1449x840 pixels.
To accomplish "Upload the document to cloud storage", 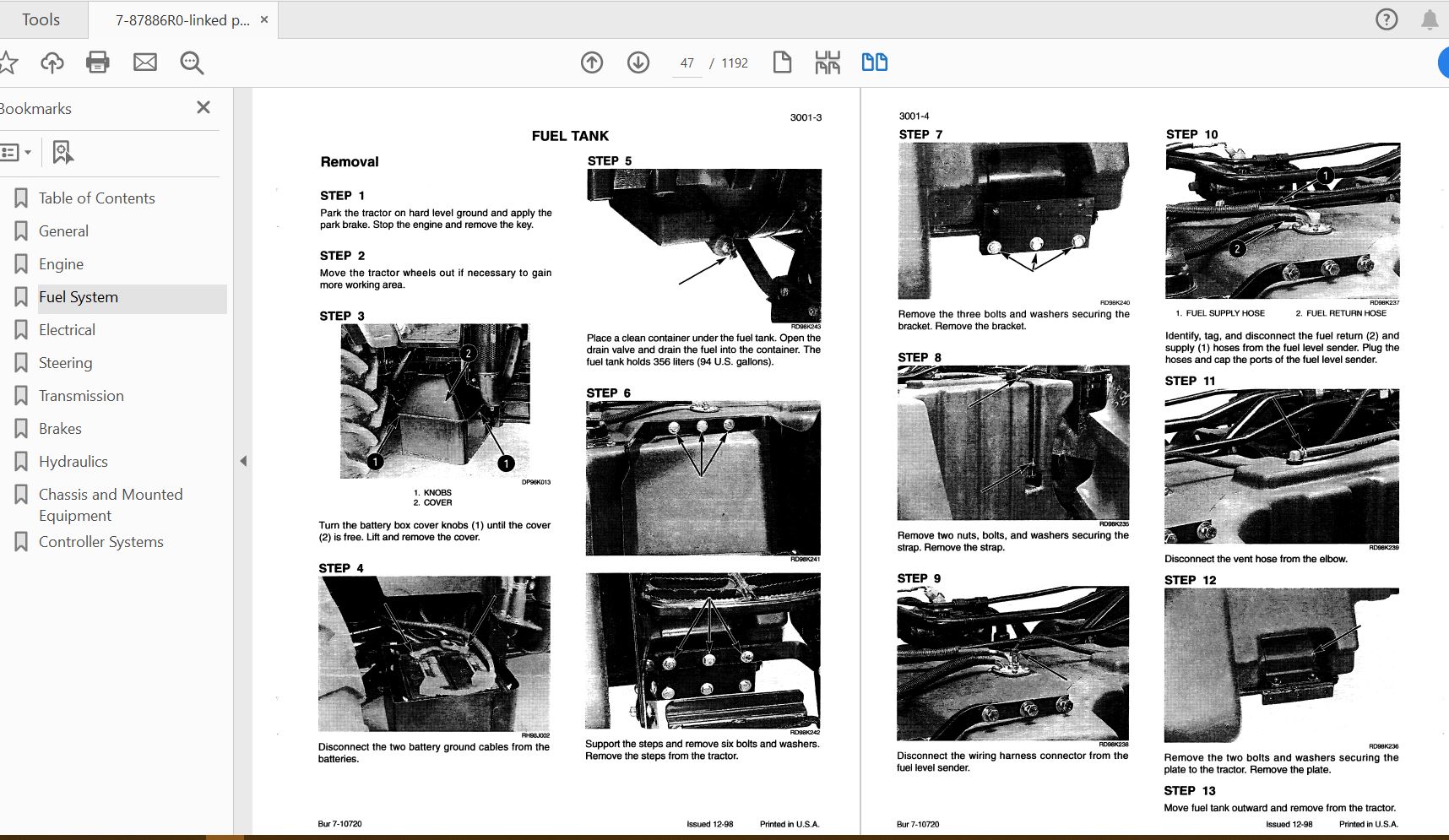I will (52, 62).
